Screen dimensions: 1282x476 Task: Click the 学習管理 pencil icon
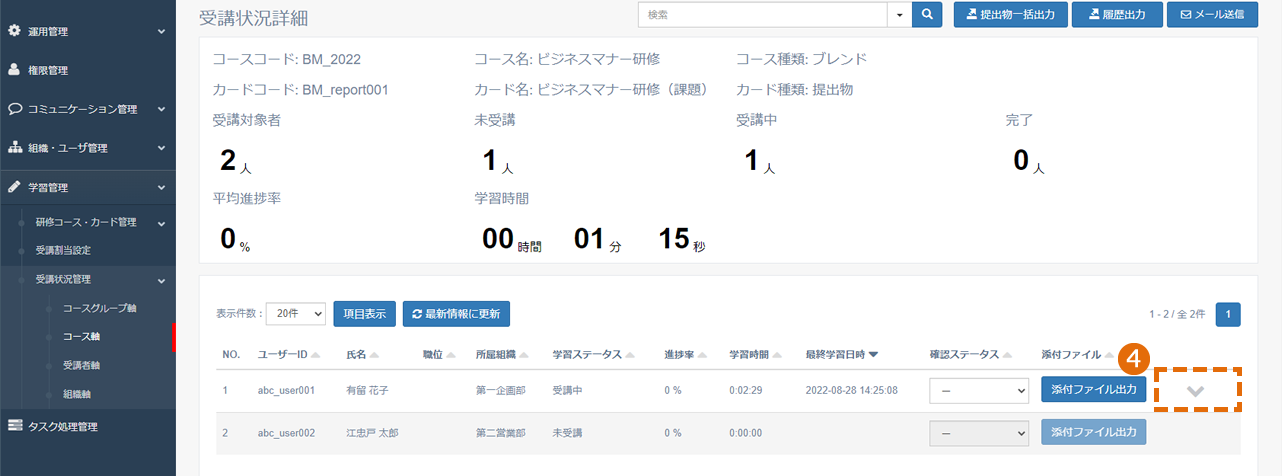14,186
